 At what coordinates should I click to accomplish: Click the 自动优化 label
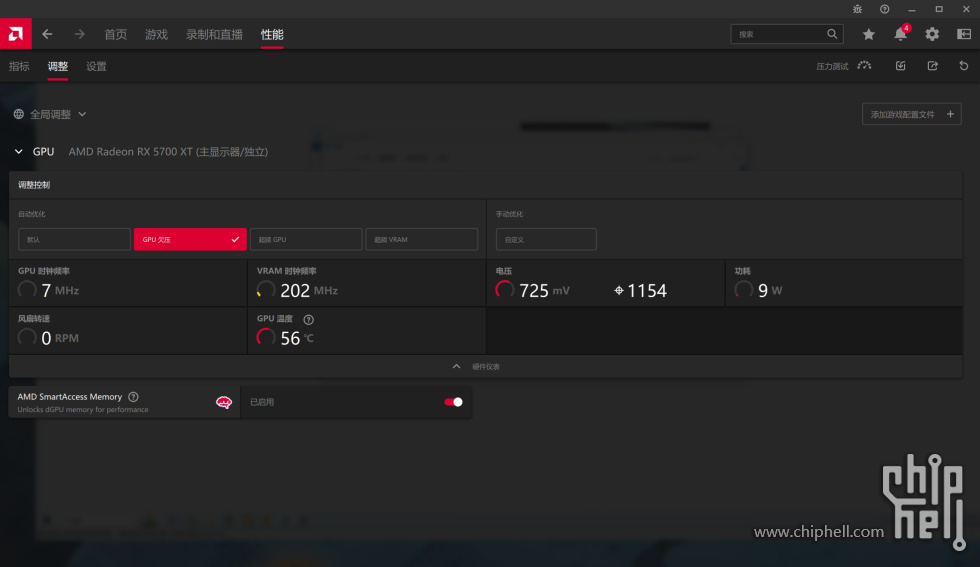pos(31,214)
